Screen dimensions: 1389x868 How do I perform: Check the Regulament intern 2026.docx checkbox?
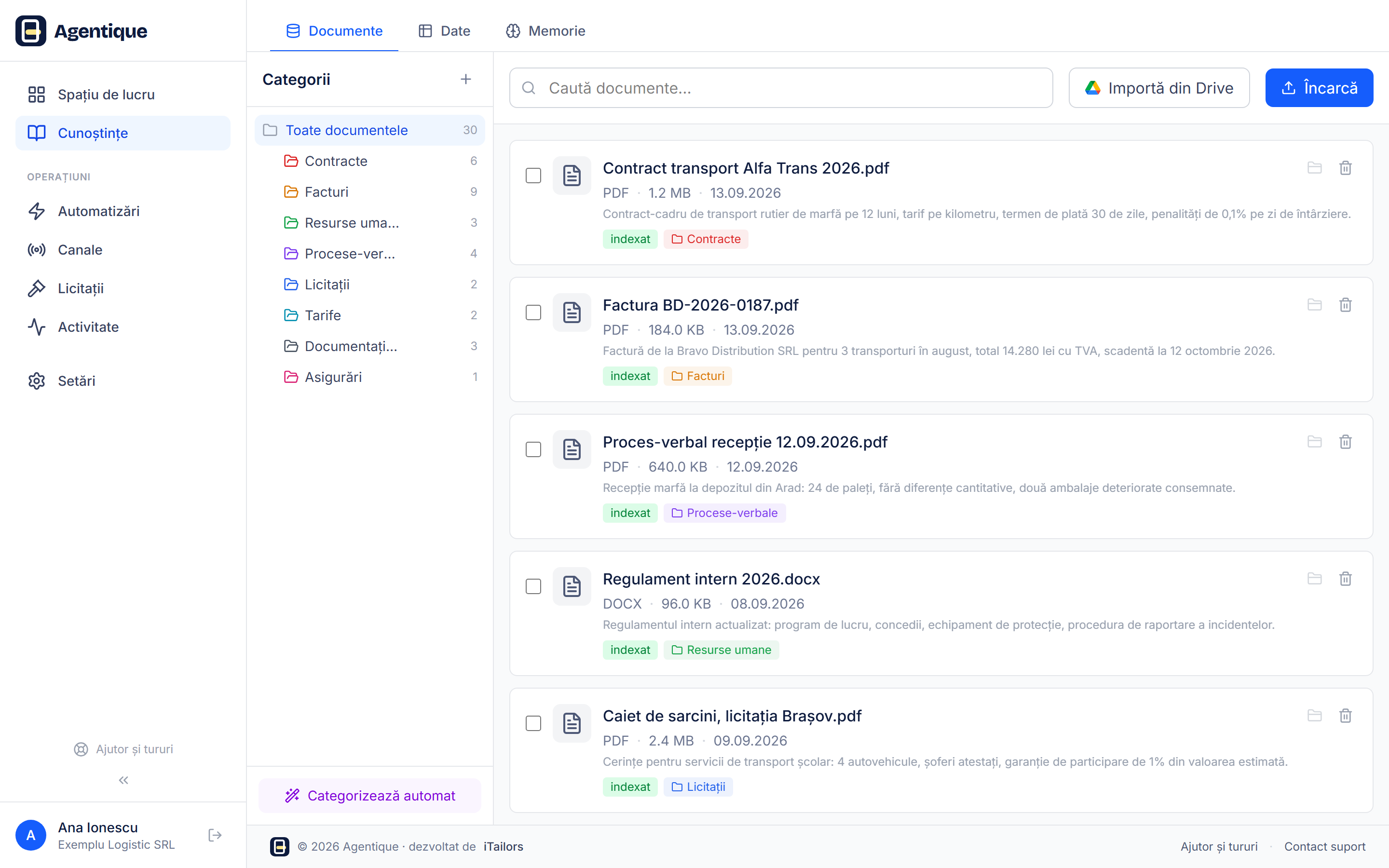(533, 586)
